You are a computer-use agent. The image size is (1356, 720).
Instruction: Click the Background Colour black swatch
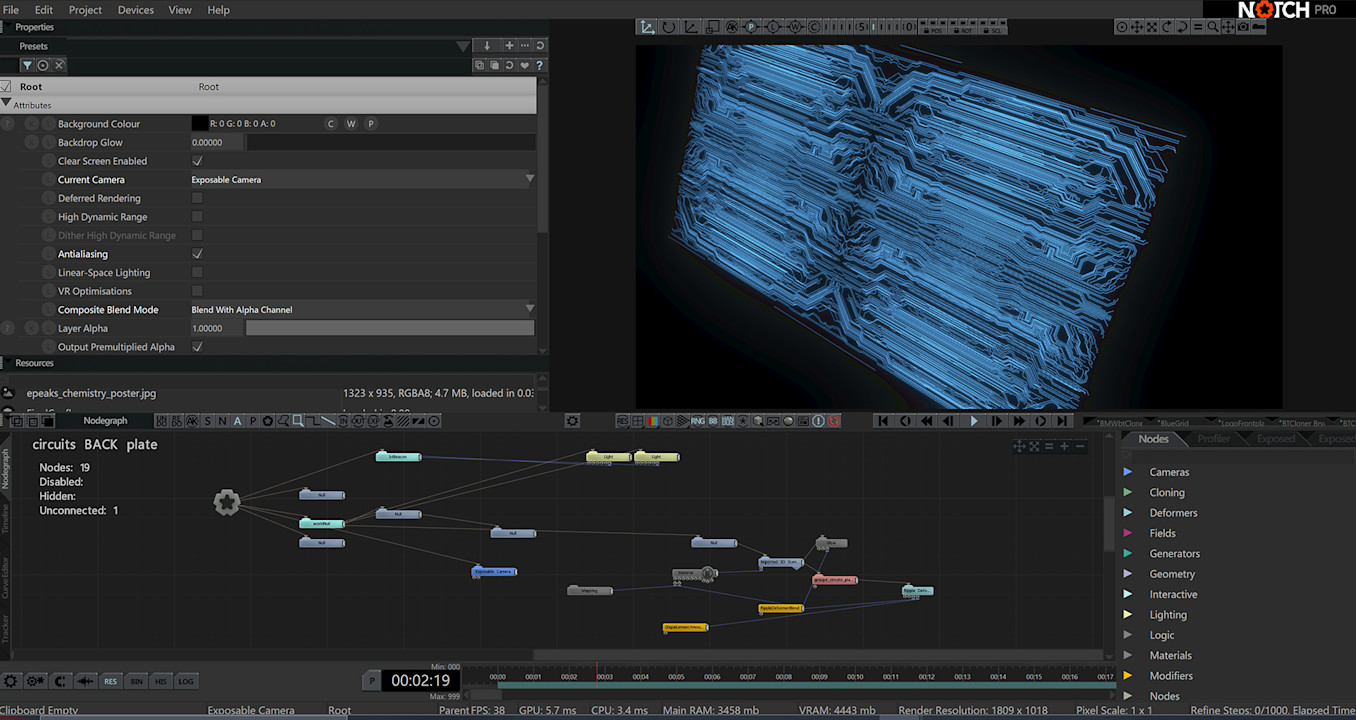(200, 124)
